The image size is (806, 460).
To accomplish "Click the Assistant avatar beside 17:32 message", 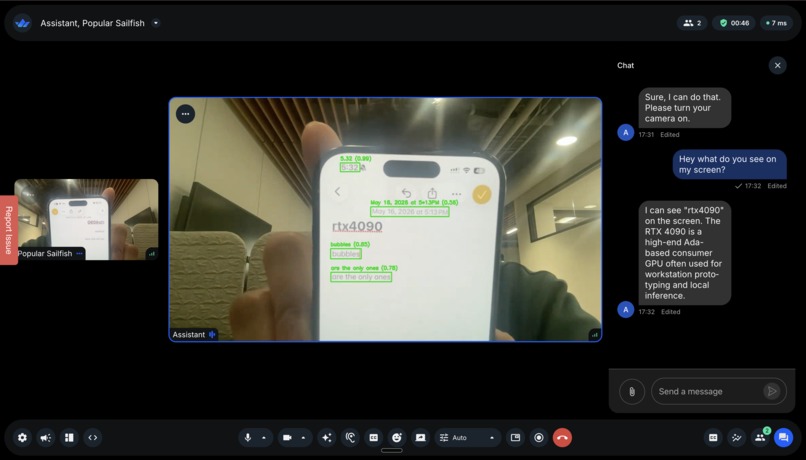I will pos(626,309).
